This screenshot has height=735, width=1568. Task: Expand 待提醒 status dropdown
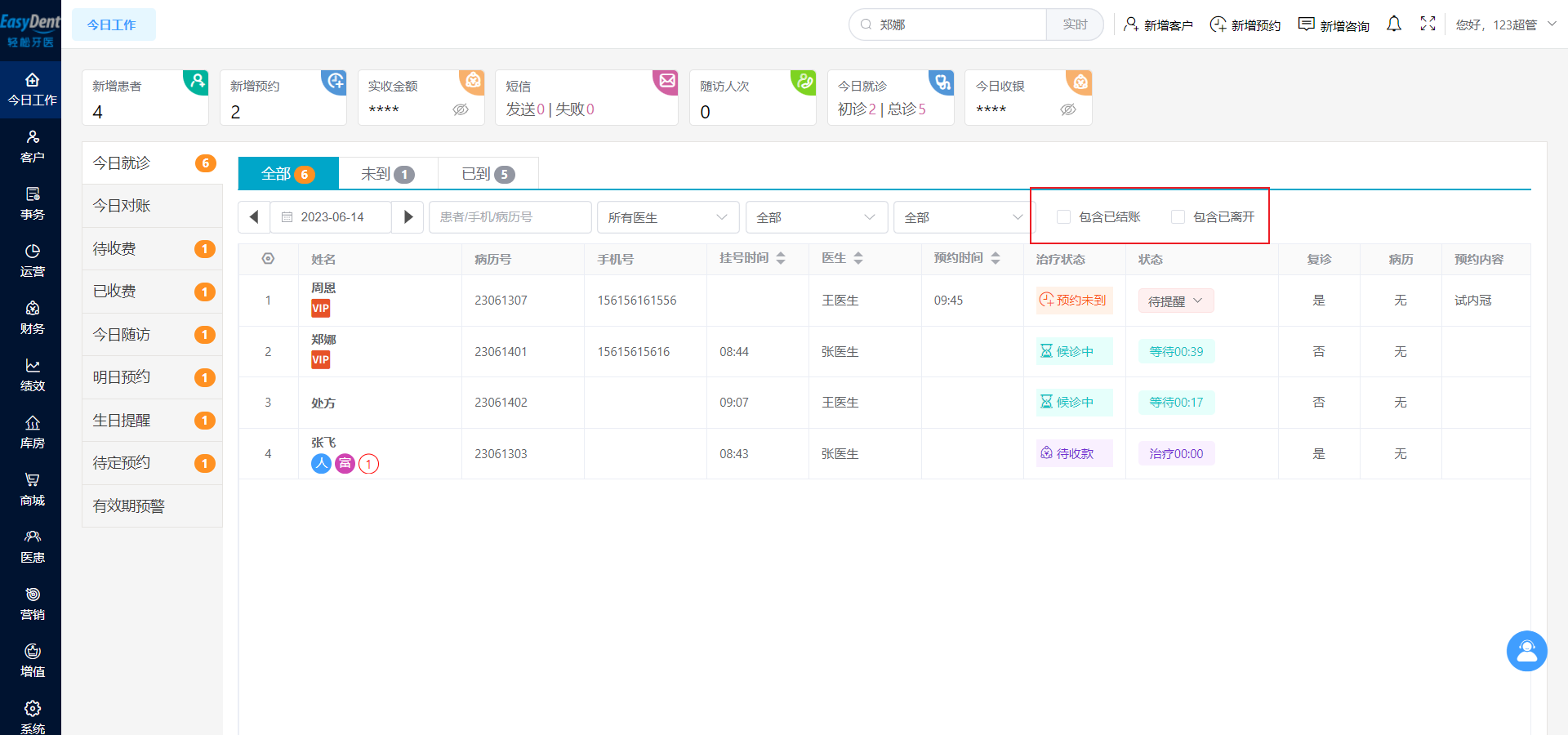1176,301
